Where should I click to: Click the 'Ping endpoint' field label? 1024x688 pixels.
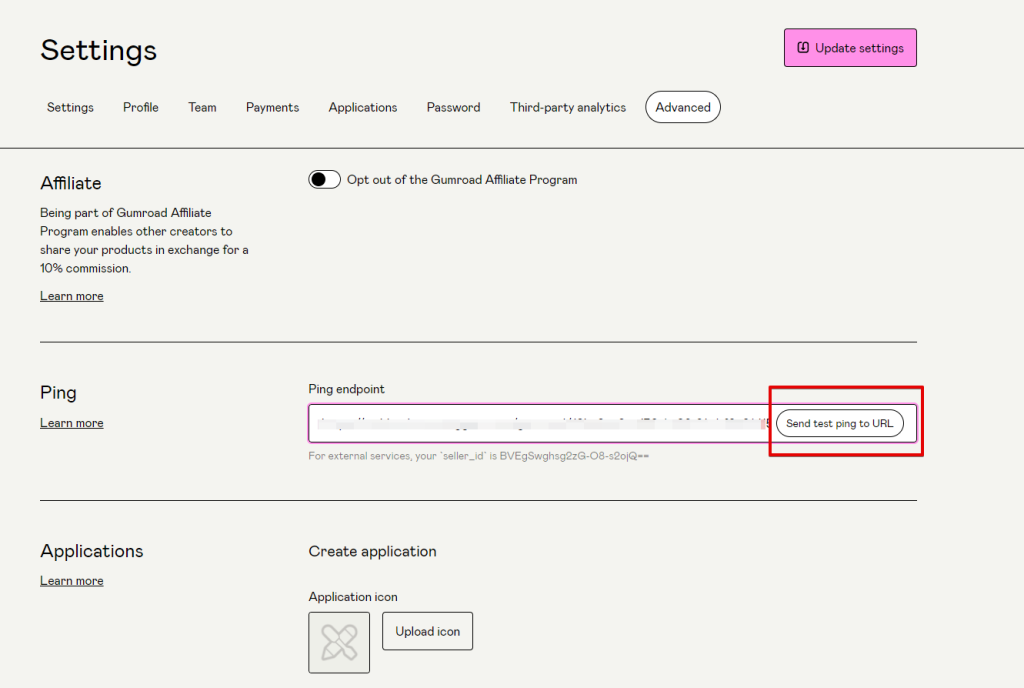[346, 389]
